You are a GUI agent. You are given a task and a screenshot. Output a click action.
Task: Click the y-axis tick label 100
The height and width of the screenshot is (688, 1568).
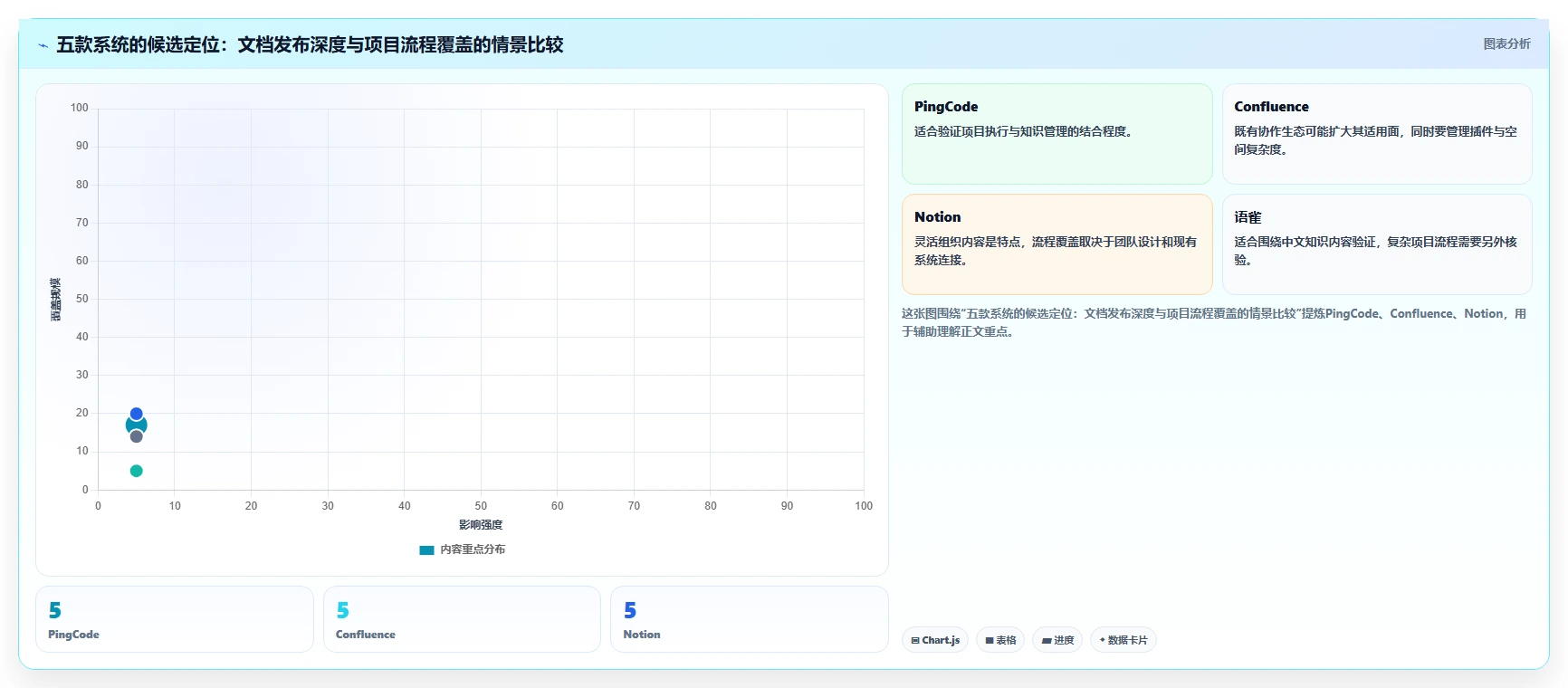tap(80, 108)
